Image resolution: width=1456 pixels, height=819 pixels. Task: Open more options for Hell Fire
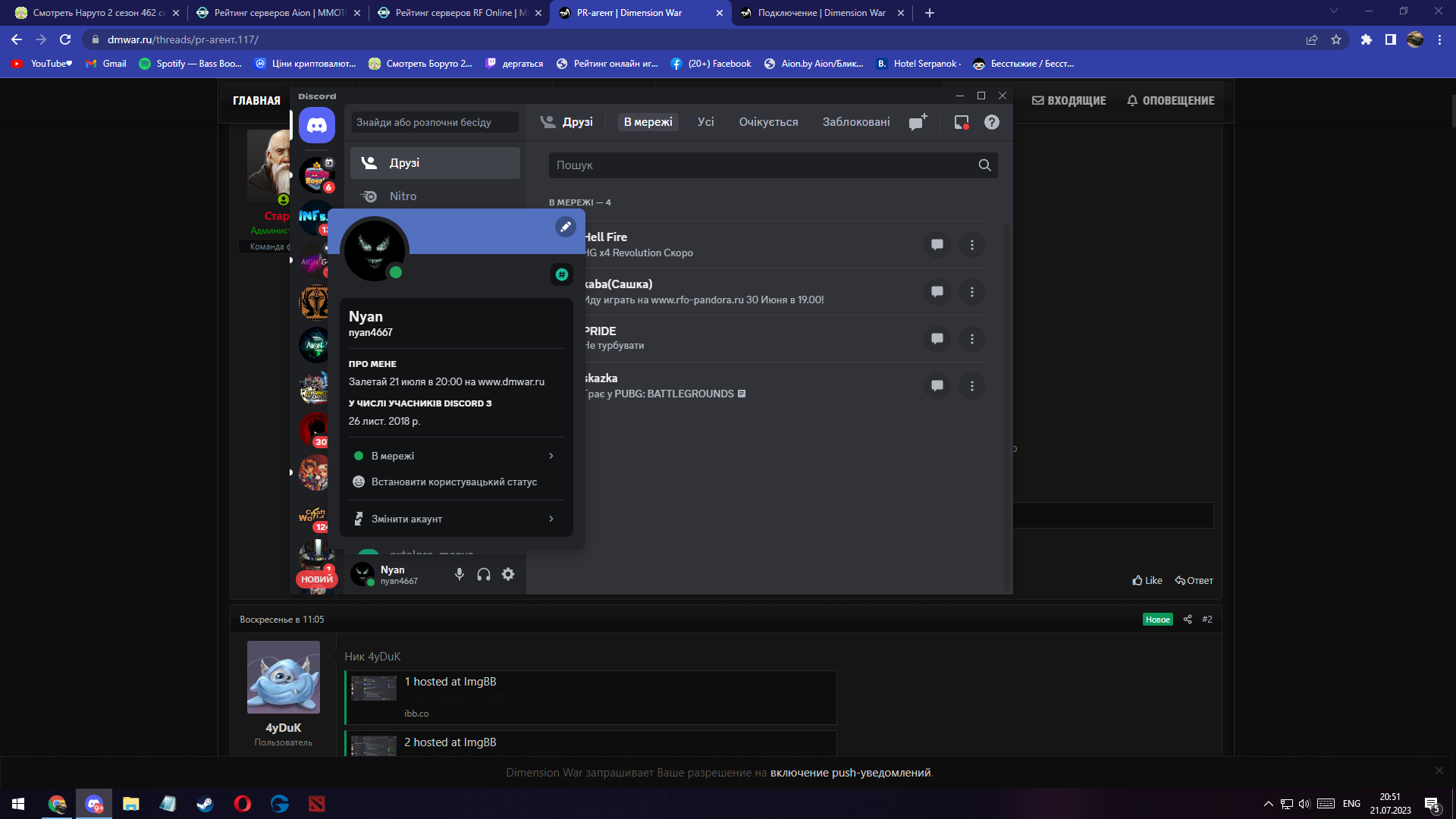[x=972, y=245]
